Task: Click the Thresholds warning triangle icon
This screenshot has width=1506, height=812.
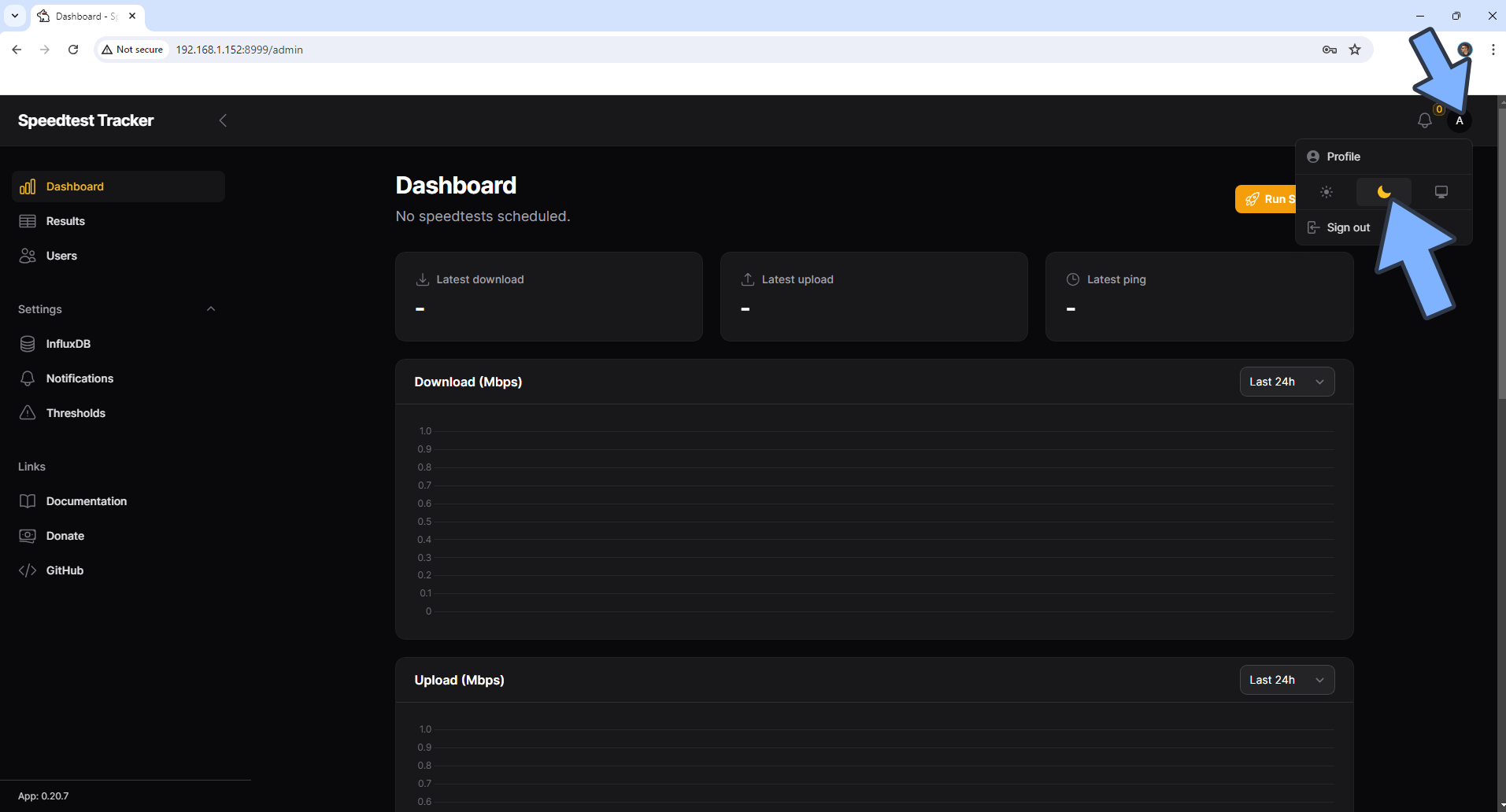Action: [x=28, y=413]
